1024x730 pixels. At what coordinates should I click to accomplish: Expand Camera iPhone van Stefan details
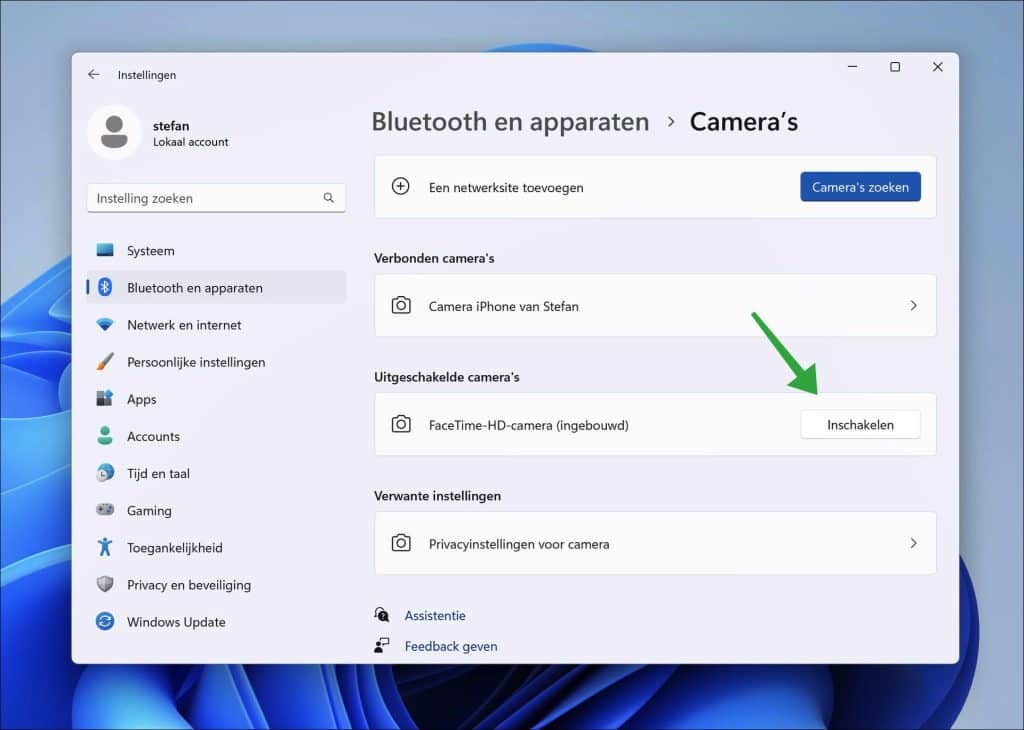[x=912, y=306]
